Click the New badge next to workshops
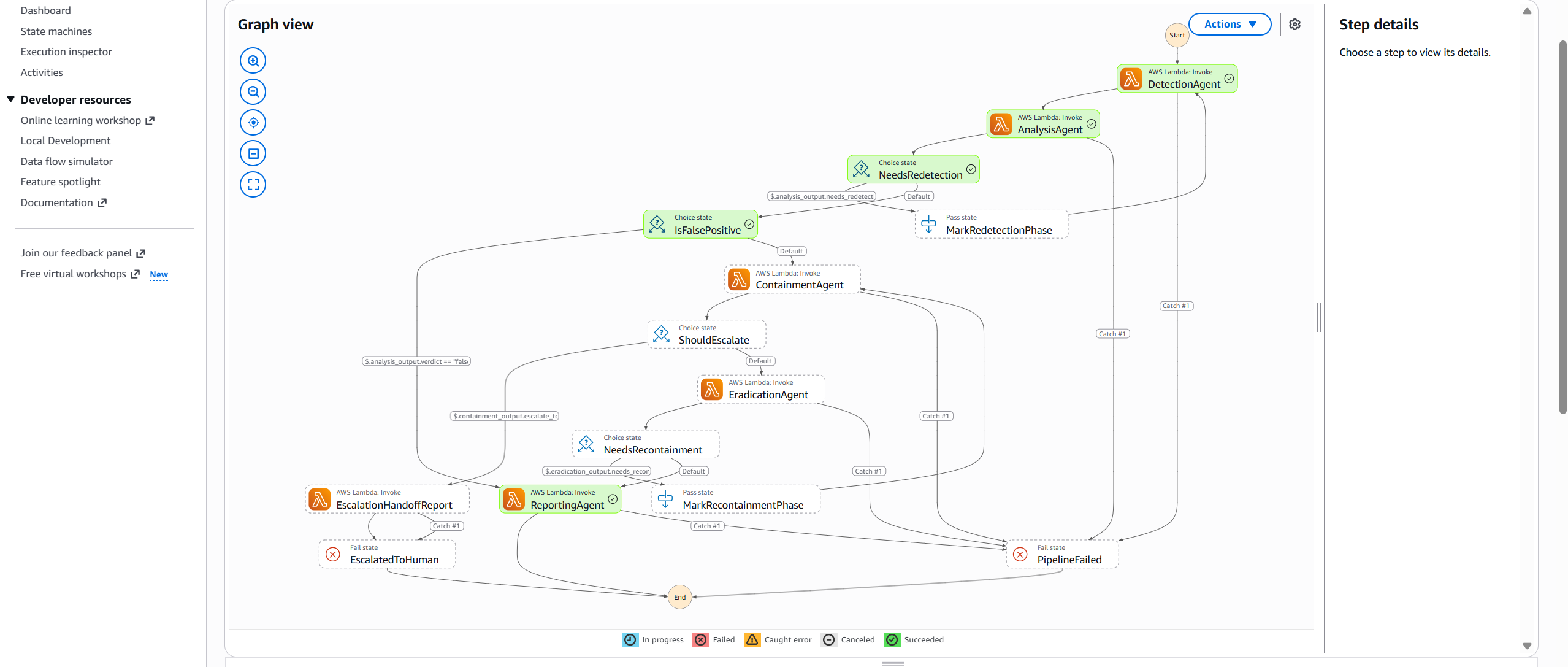Viewport: 1568px width, 667px height. [159, 274]
